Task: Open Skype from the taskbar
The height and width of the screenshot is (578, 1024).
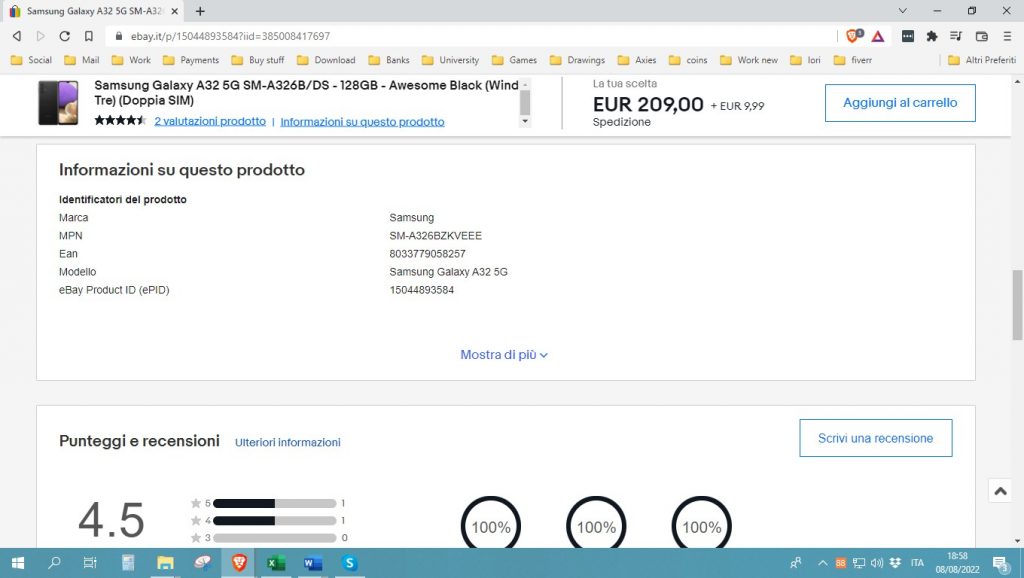Action: pos(349,563)
